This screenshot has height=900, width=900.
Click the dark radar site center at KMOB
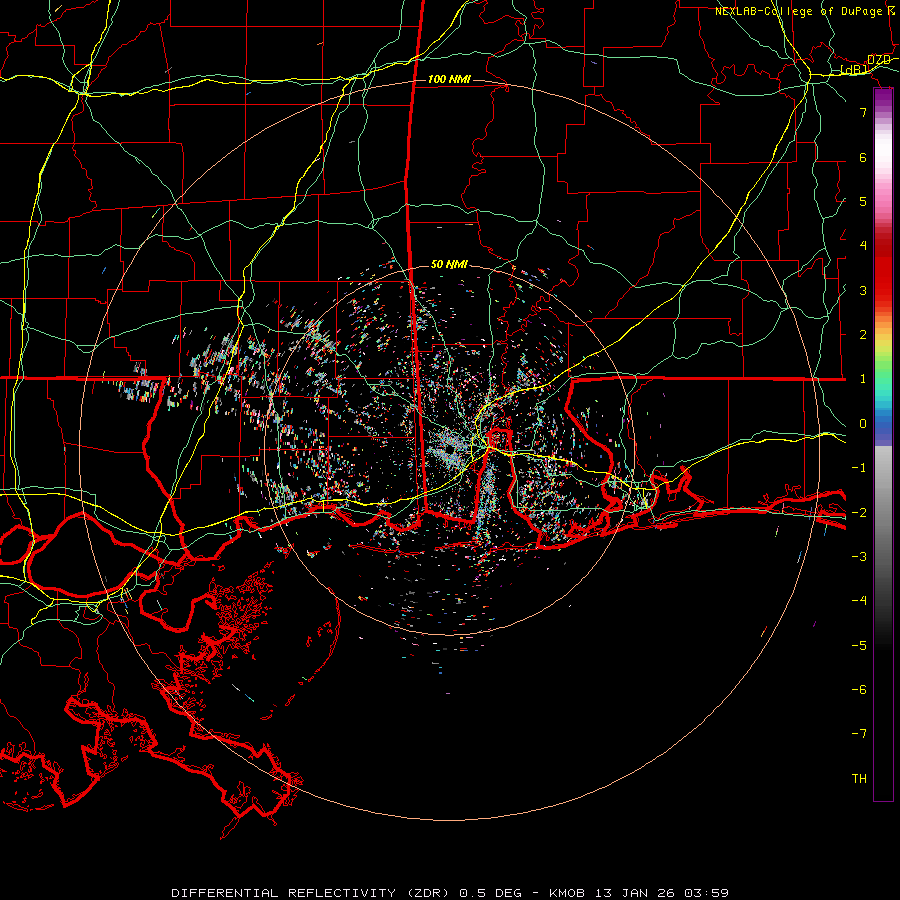(x=449, y=449)
